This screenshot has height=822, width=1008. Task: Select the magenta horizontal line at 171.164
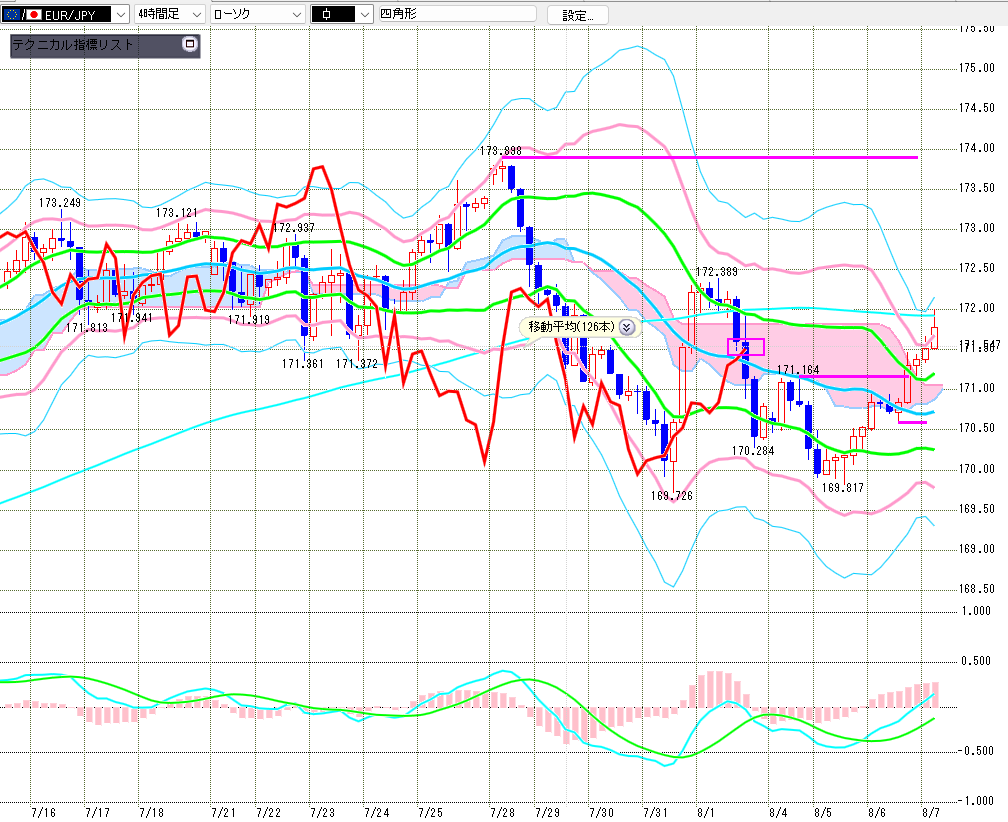852,376
